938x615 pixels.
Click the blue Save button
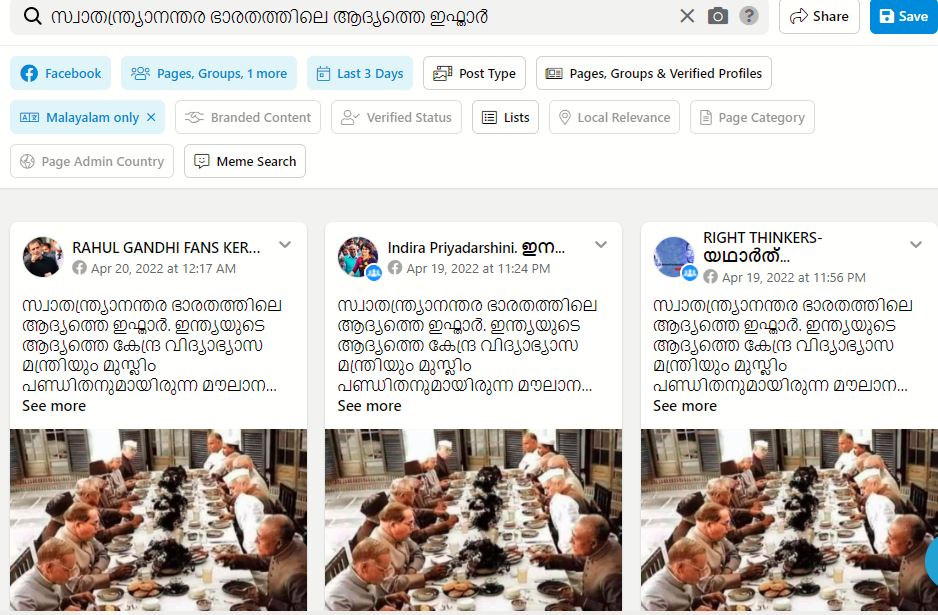(904, 16)
